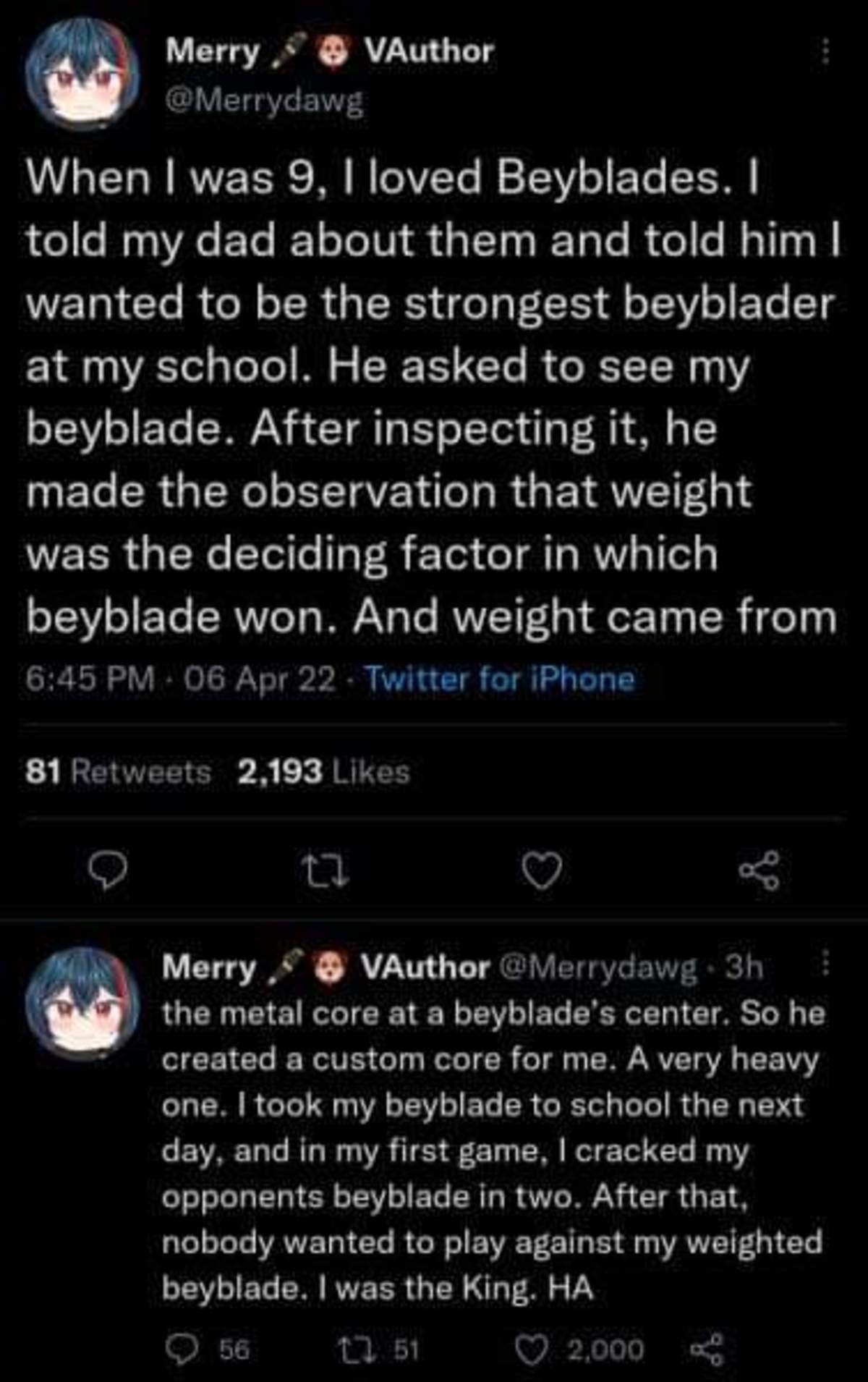Share the reply tweet via share icon
868x1382 pixels.
pyautogui.click(x=705, y=1349)
